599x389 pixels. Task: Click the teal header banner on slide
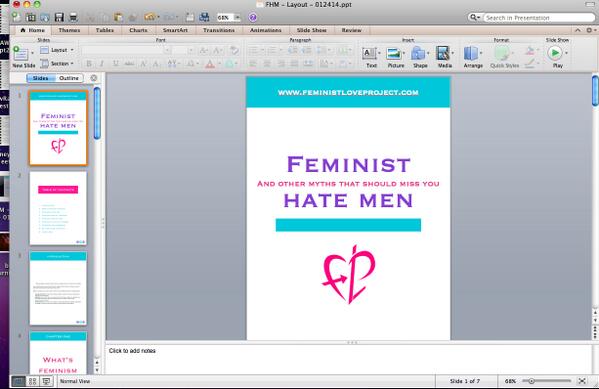[x=348, y=92]
